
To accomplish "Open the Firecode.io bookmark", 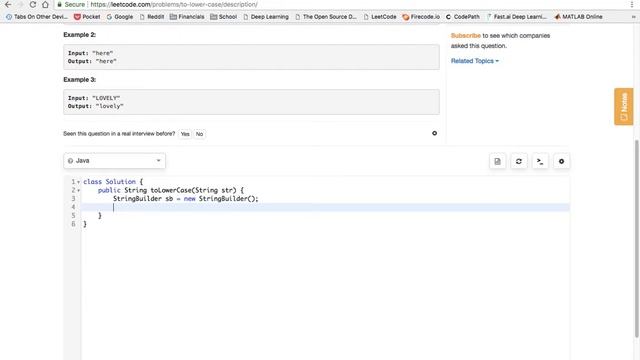I will (421, 17).
